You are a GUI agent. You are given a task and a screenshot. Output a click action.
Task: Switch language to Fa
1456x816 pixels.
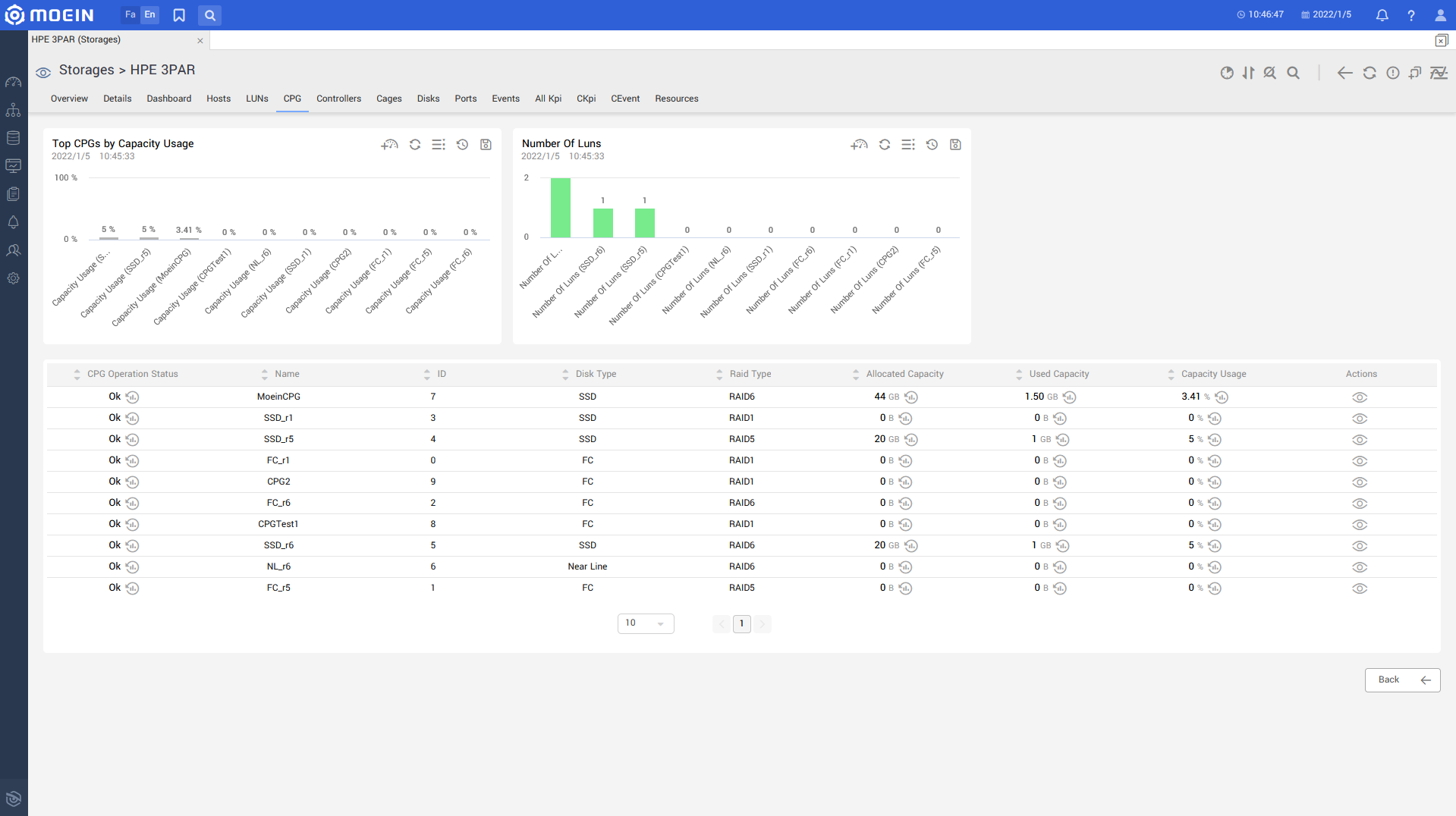pyautogui.click(x=131, y=15)
